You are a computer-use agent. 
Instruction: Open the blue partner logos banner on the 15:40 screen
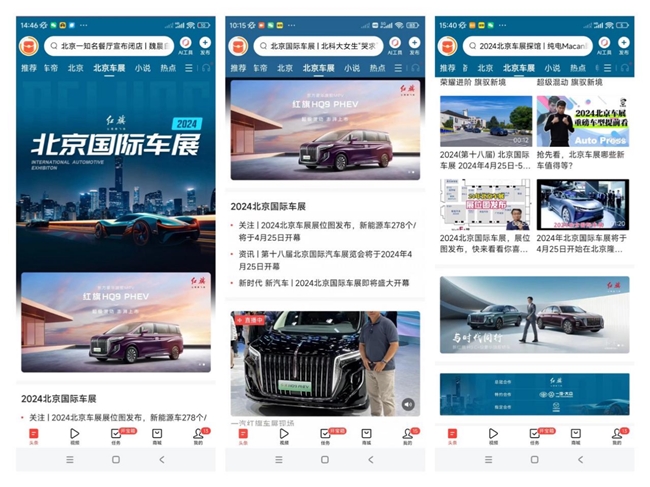click(535, 394)
